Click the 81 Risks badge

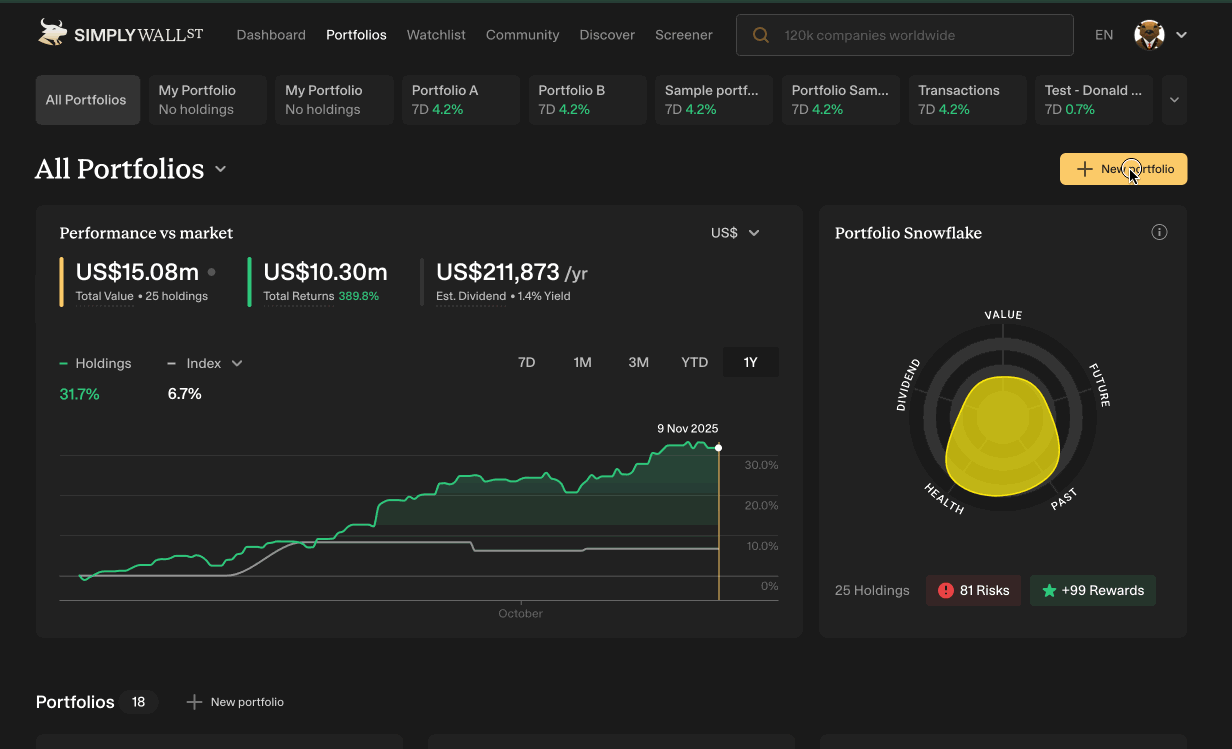pyautogui.click(x=974, y=591)
